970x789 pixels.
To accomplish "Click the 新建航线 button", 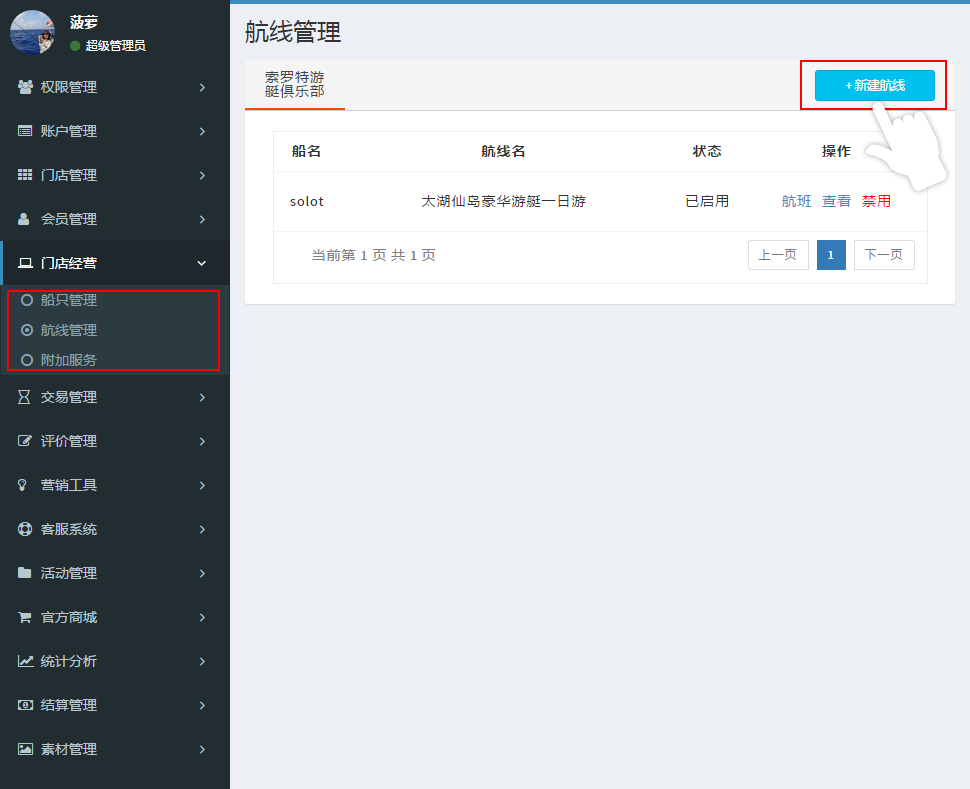I will coord(874,85).
